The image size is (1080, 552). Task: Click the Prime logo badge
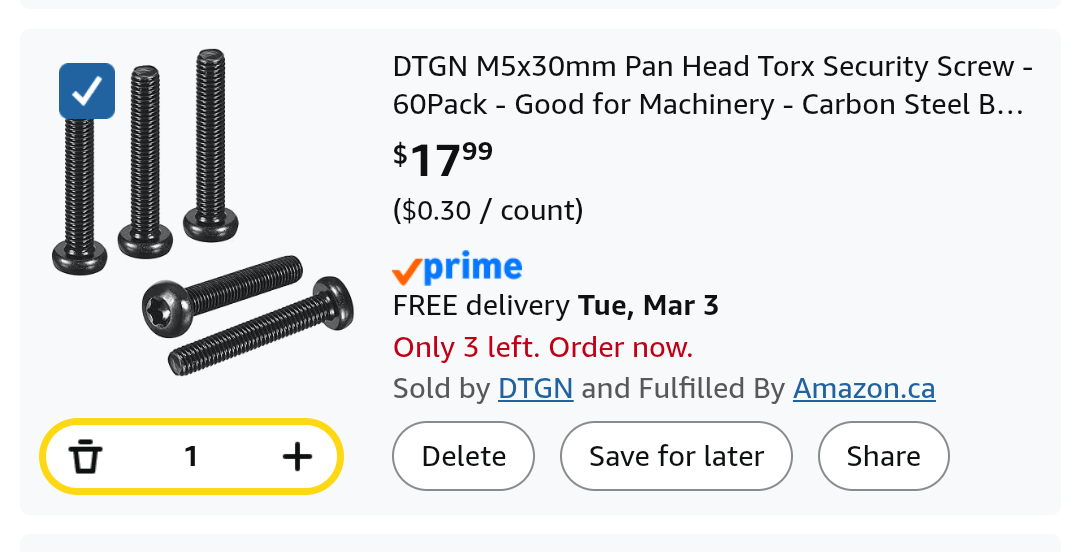point(458,267)
